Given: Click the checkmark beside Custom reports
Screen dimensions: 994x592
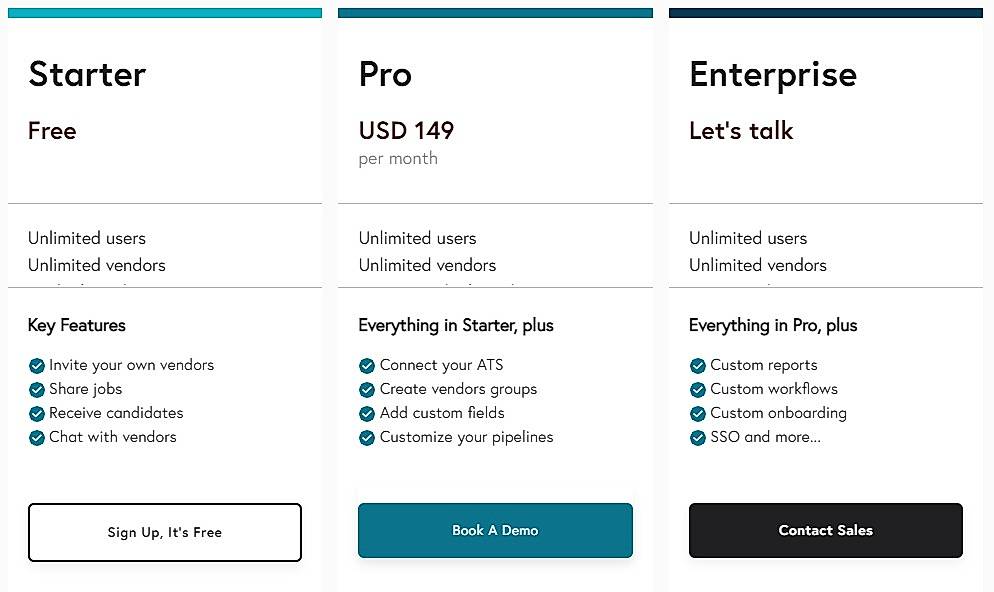Looking at the screenshot, I should tap(697, 365).
